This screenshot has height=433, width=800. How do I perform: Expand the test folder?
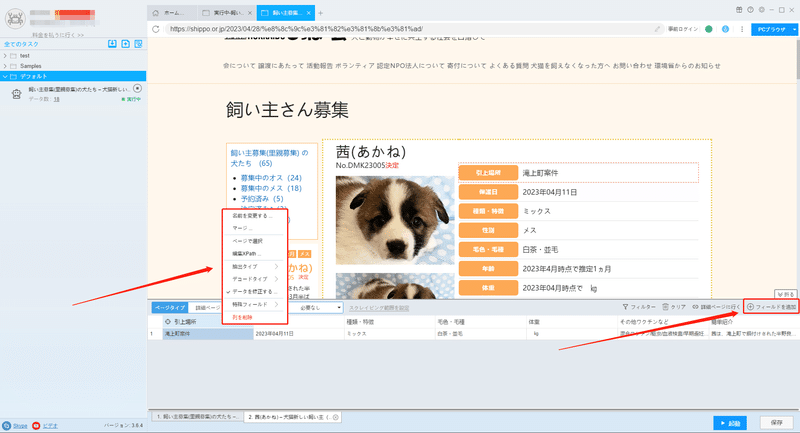5,56
